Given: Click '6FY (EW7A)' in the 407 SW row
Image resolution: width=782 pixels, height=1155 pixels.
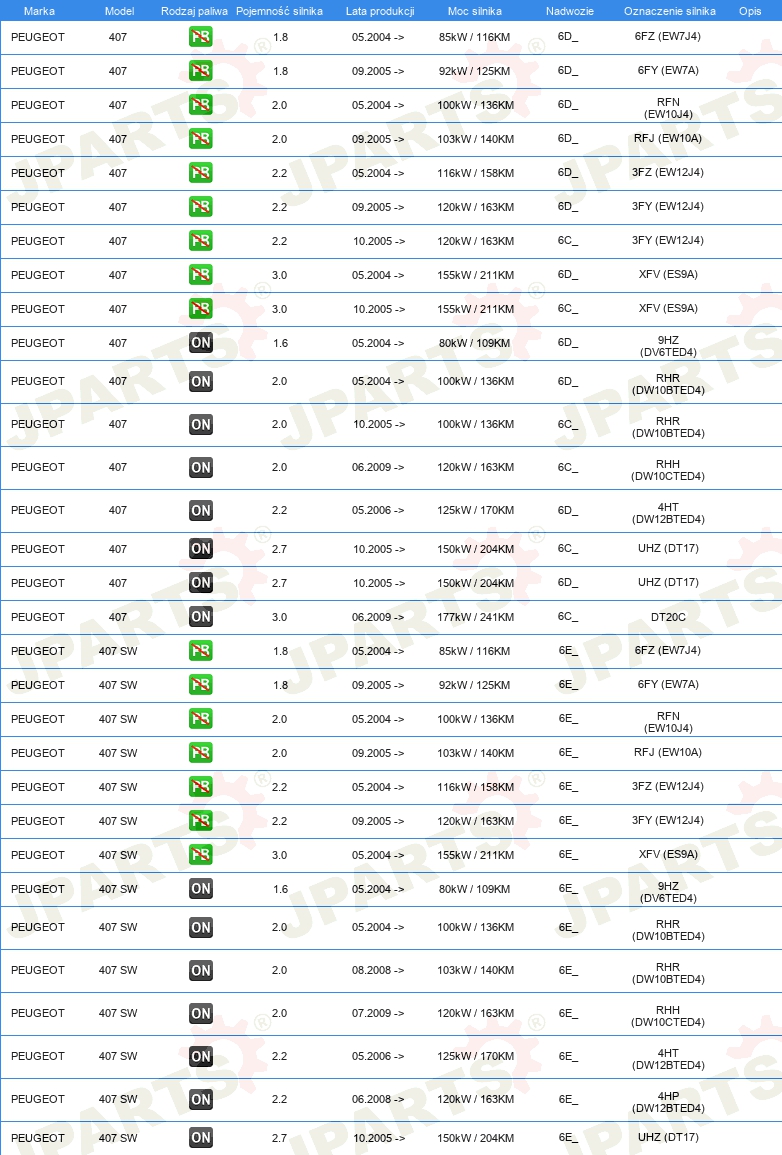Looking at the screenshot, I should coord(669,684).
